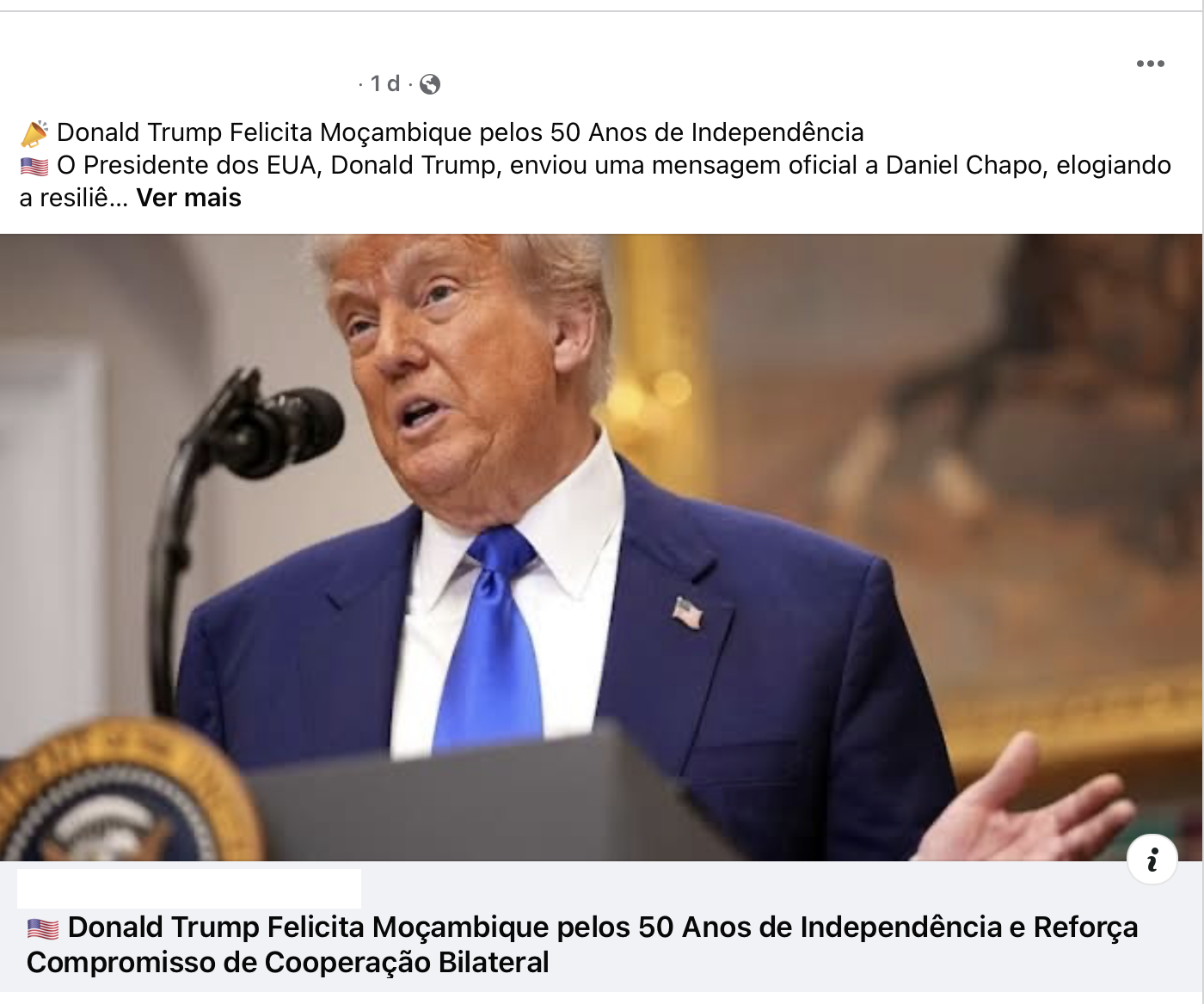
Task: Click the globe public audience icon
Action: pyautogui.click(x=430, y=83)
